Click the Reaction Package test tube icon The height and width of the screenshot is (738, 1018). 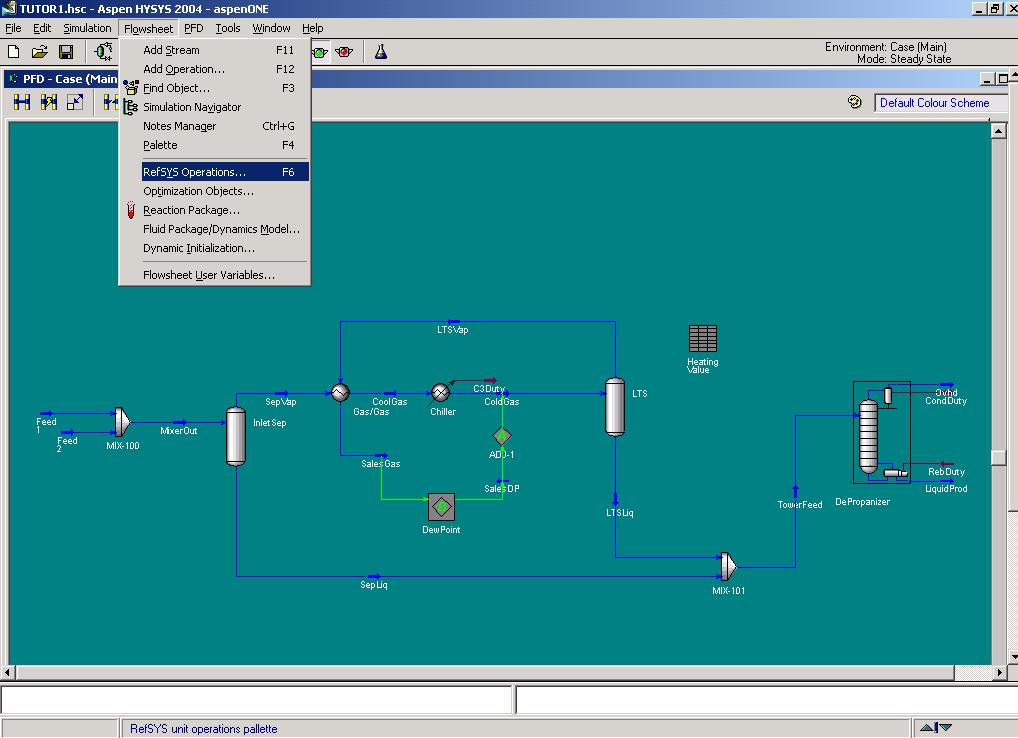click(x=130, y=210)
